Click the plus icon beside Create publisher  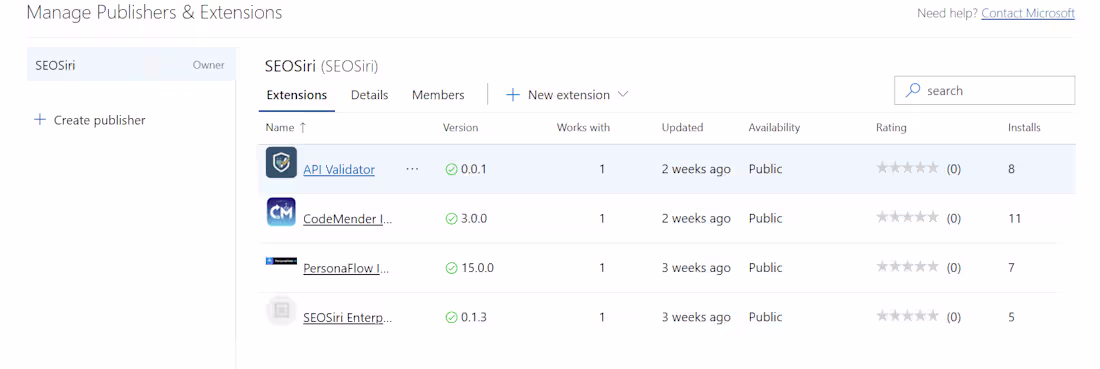click(40, 120)
